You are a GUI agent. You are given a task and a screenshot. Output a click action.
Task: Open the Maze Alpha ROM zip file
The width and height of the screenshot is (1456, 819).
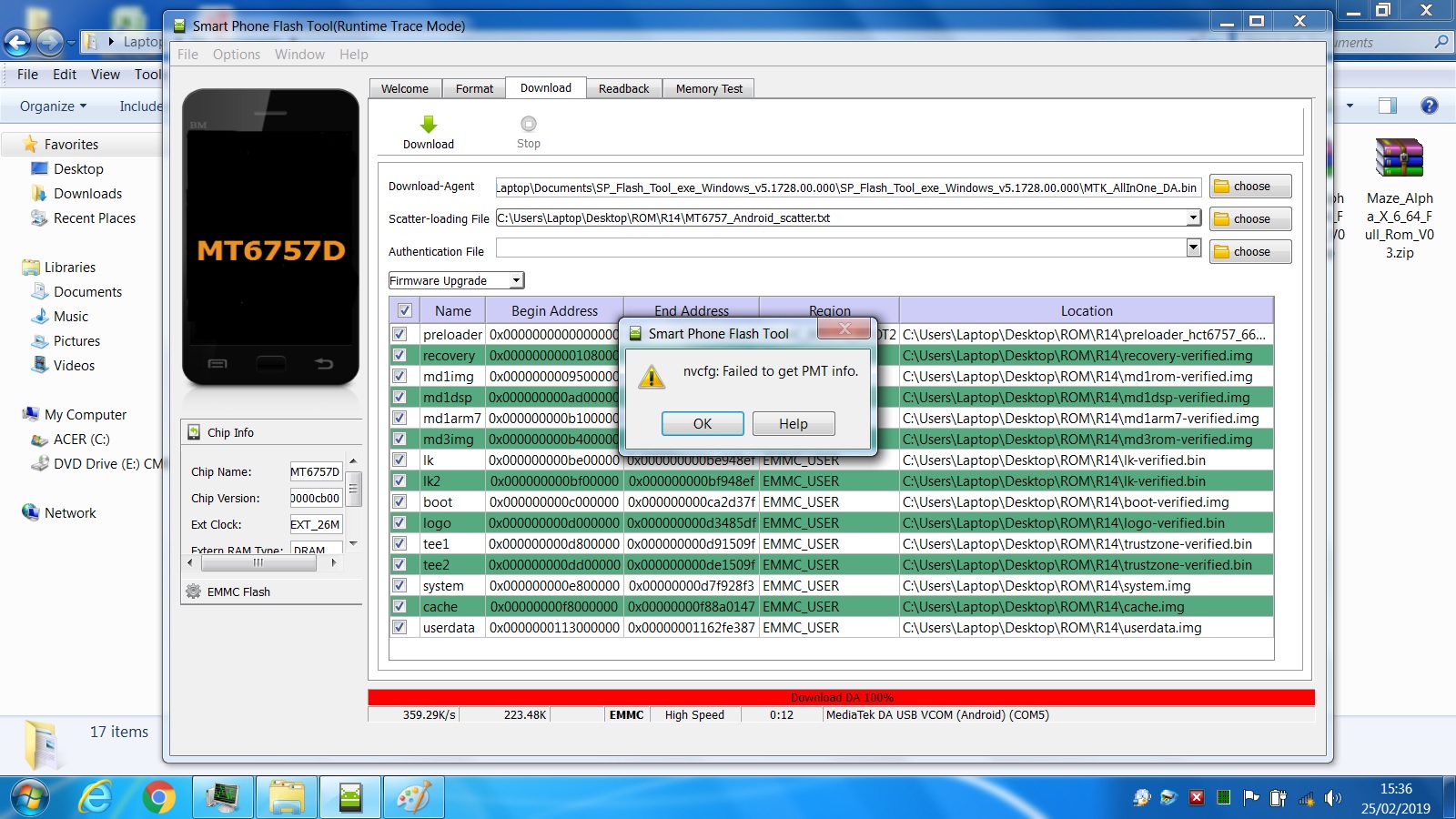pos(1400,198)
